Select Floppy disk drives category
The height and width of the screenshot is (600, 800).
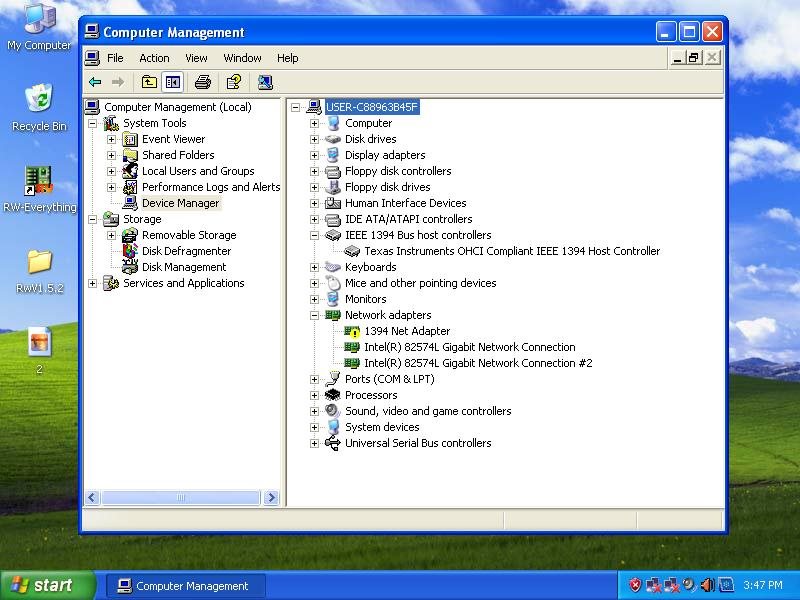tap(388, 187)
